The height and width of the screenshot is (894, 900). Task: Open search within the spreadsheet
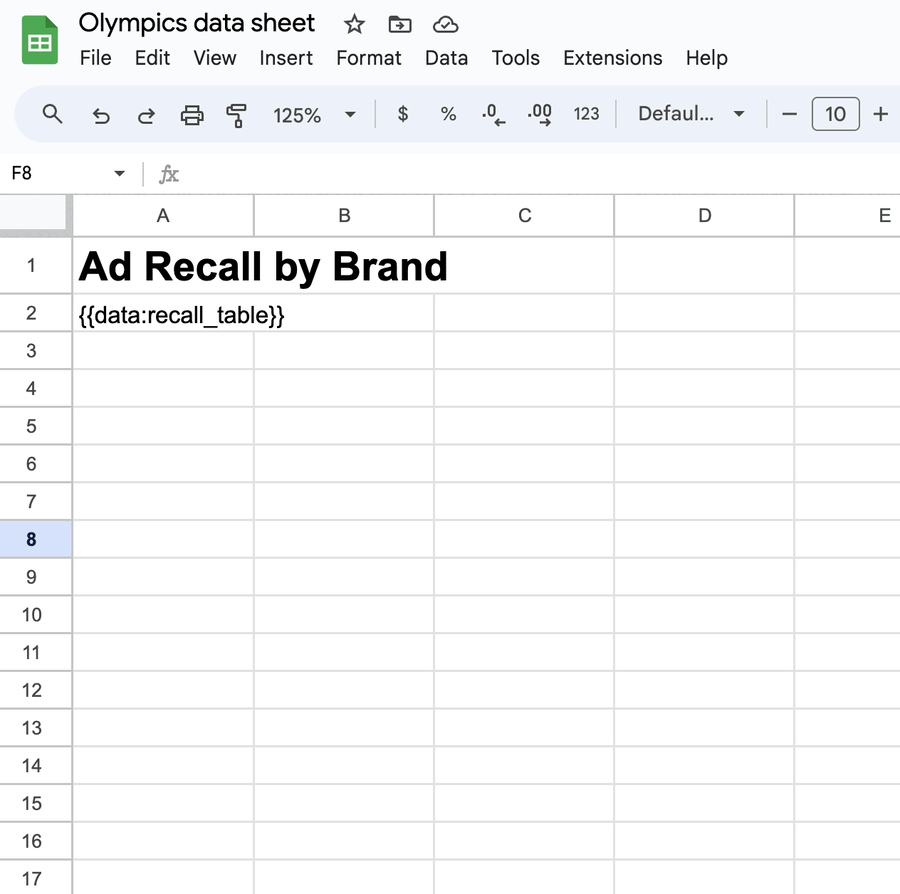[52, 114]
